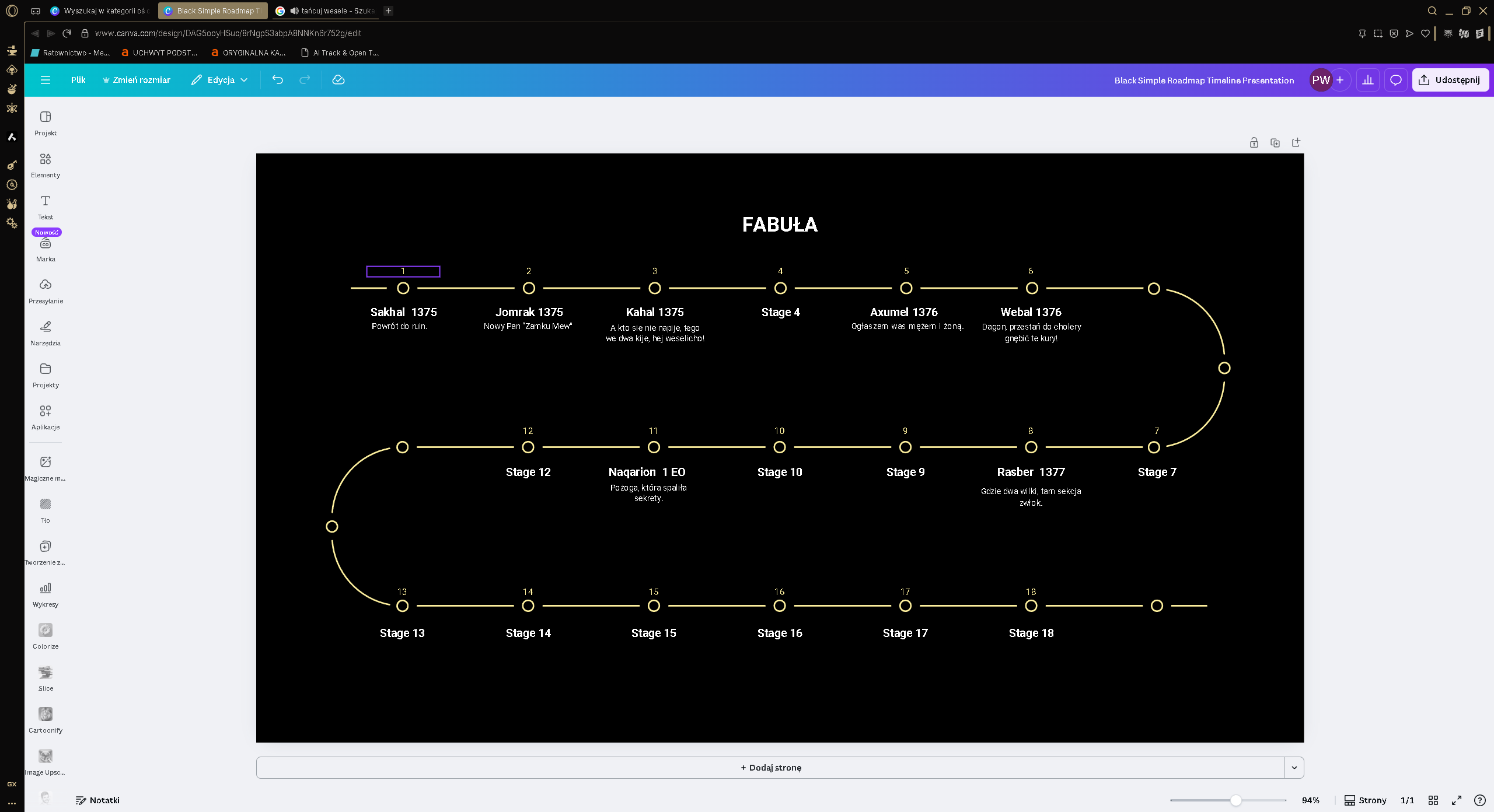This screenshot has width=1494, height=812.
Task: Open the Elementy panel in sidebar
Action: point(46,165)
